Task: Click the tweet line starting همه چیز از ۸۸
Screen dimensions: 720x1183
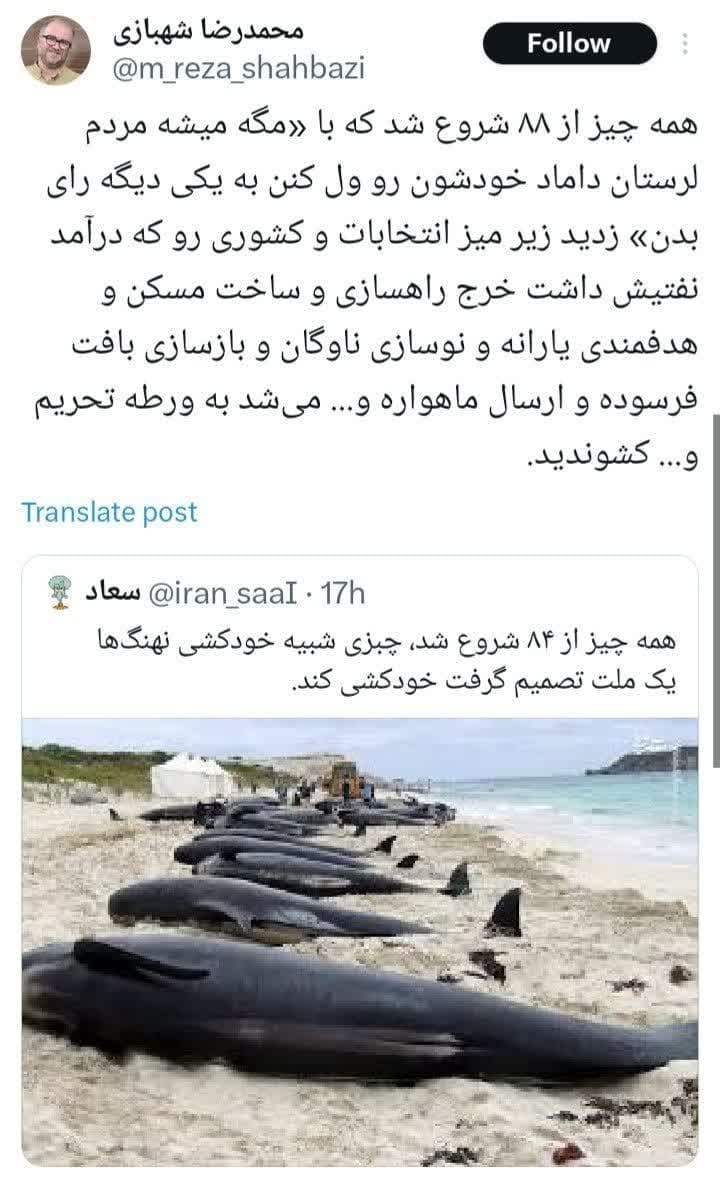Action: click(x=402, y=125)
